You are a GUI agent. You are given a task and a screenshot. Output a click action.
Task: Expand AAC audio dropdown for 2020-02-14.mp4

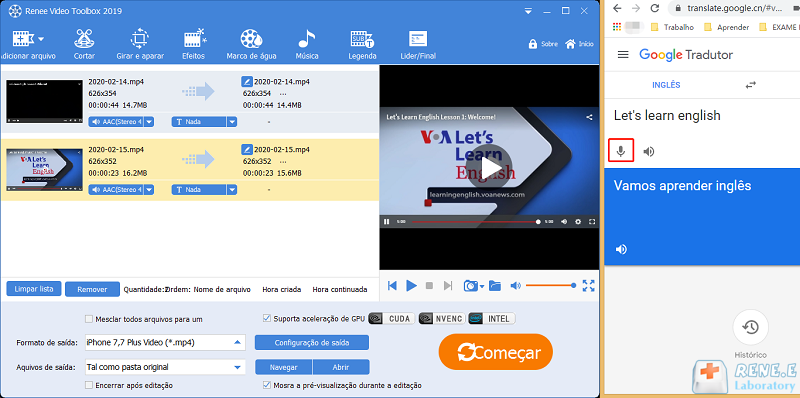[148, 121]
